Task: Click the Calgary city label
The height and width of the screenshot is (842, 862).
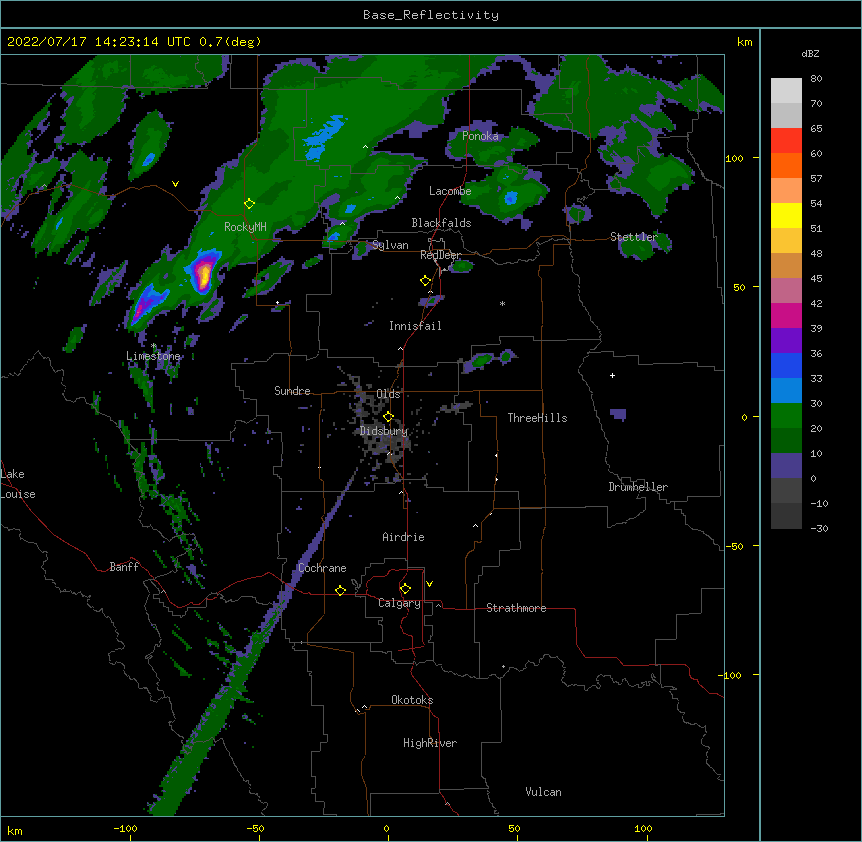Action: pos(399,603)
